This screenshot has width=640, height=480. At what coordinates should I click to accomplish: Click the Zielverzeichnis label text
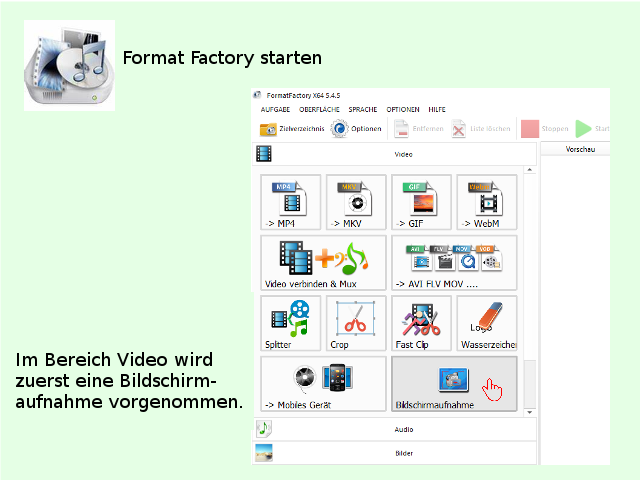302,129
